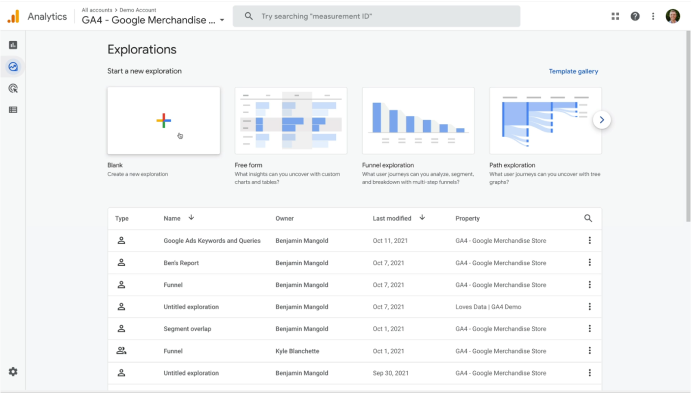The image size is (691, 393).
Task: Click the 'Oct 11, 2021' date cell
Action: click(x=390, y=241)
